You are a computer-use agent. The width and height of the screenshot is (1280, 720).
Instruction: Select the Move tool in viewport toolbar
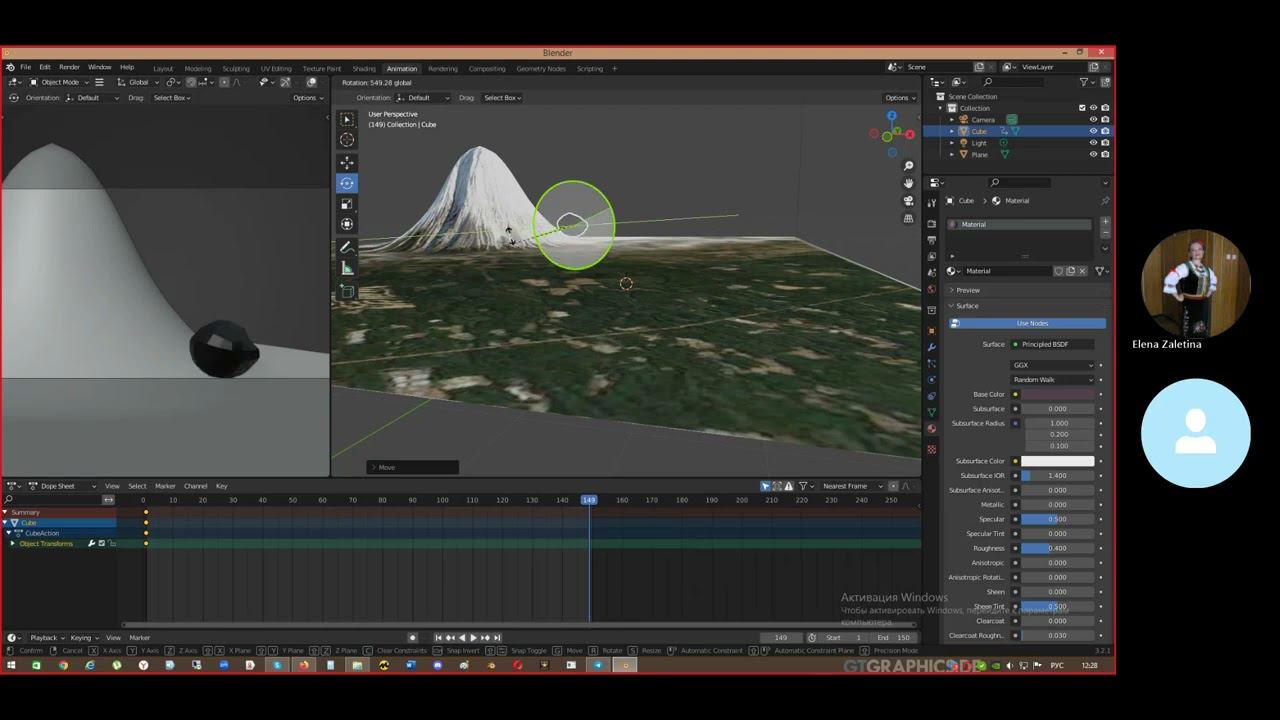tap(347, 162)
